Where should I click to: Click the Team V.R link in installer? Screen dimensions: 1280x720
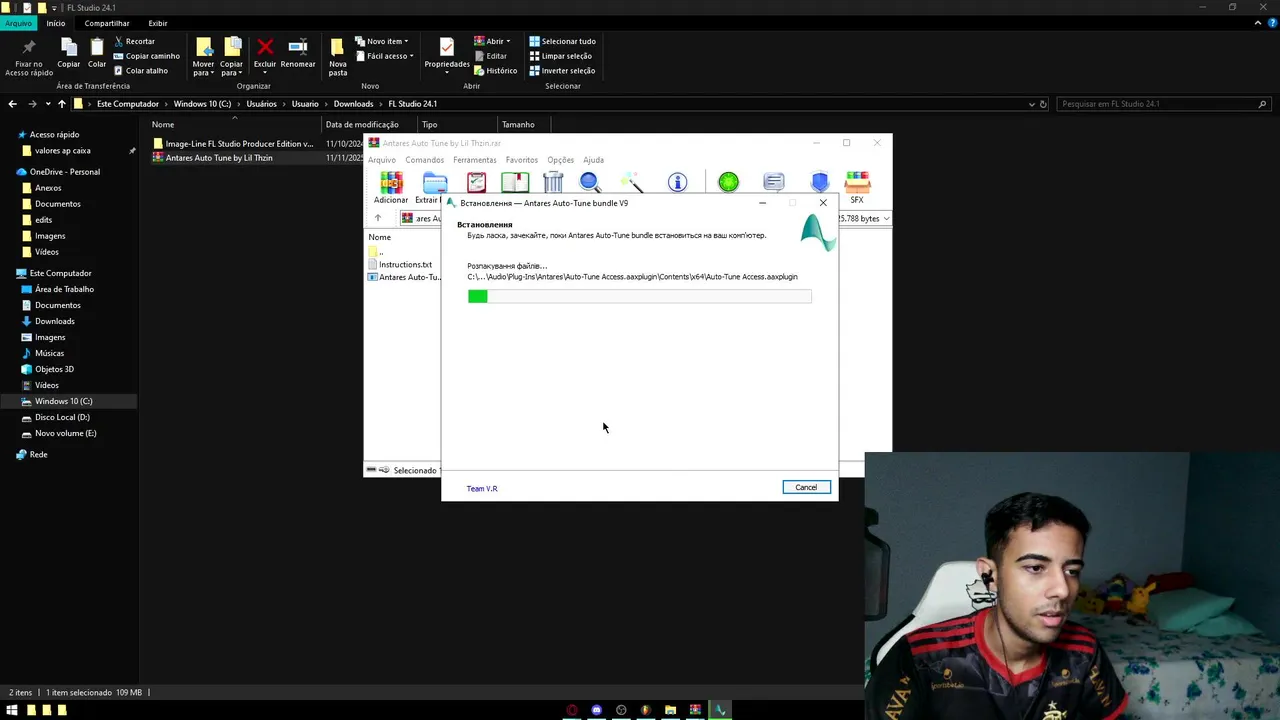[482, 488]
